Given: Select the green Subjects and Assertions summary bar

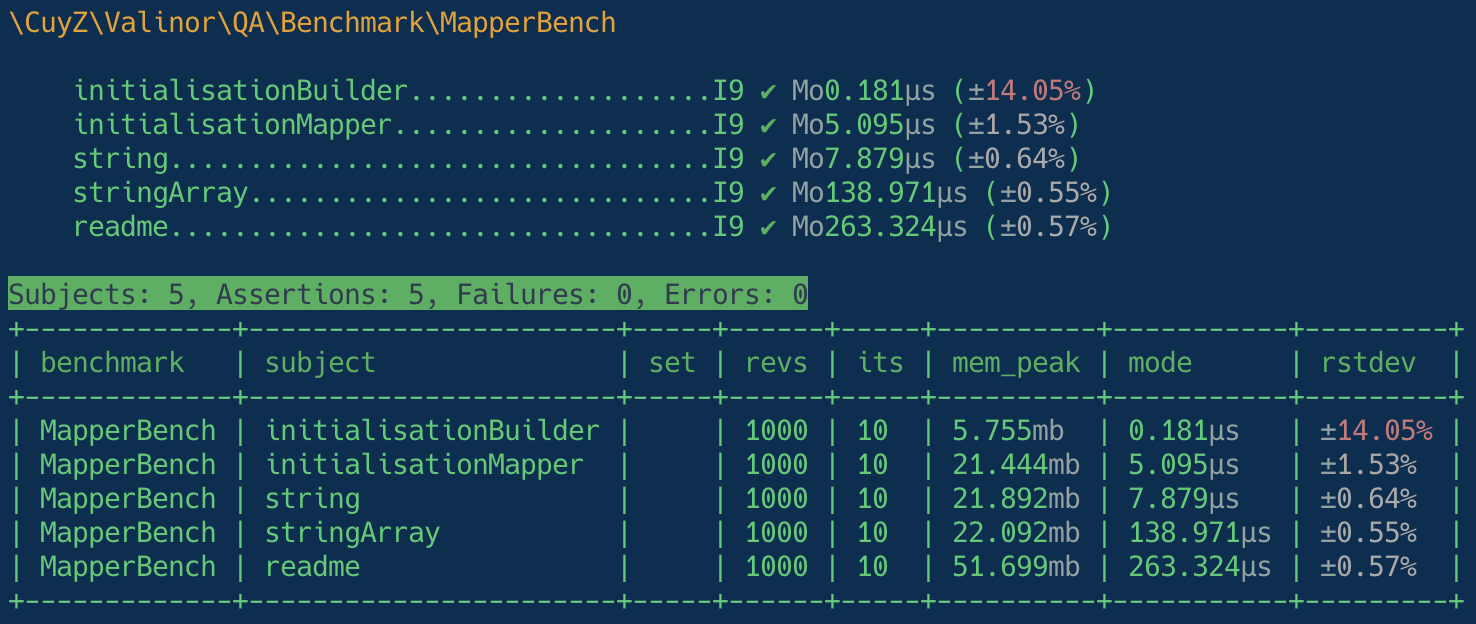Looking at the screenshot, I should pyautogui.click(x=408, y=295).
